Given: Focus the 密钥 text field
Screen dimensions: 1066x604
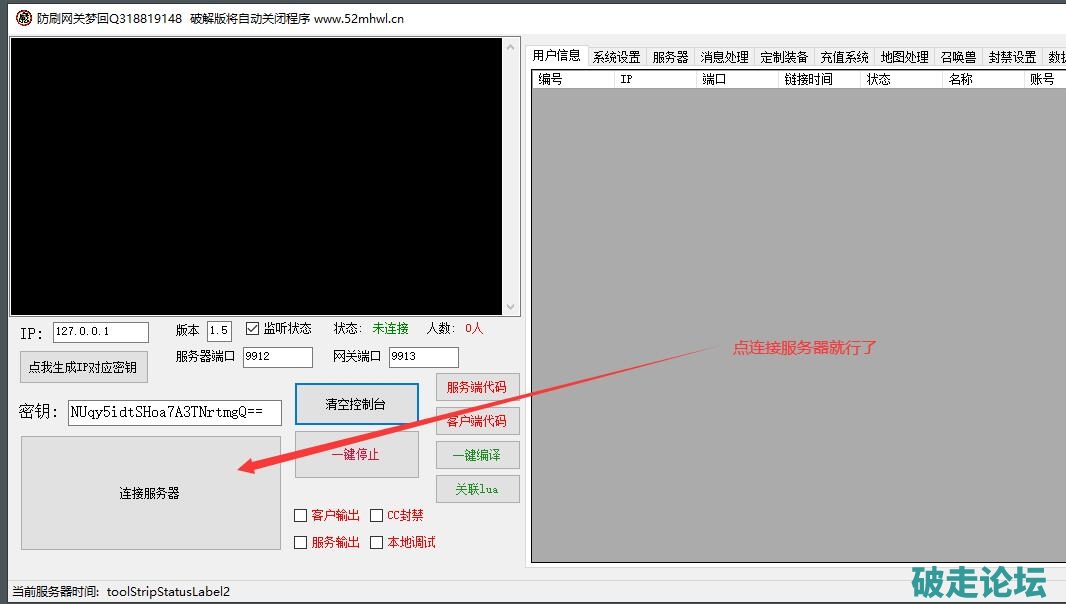Looking at the screenshot, I should 175,413.
